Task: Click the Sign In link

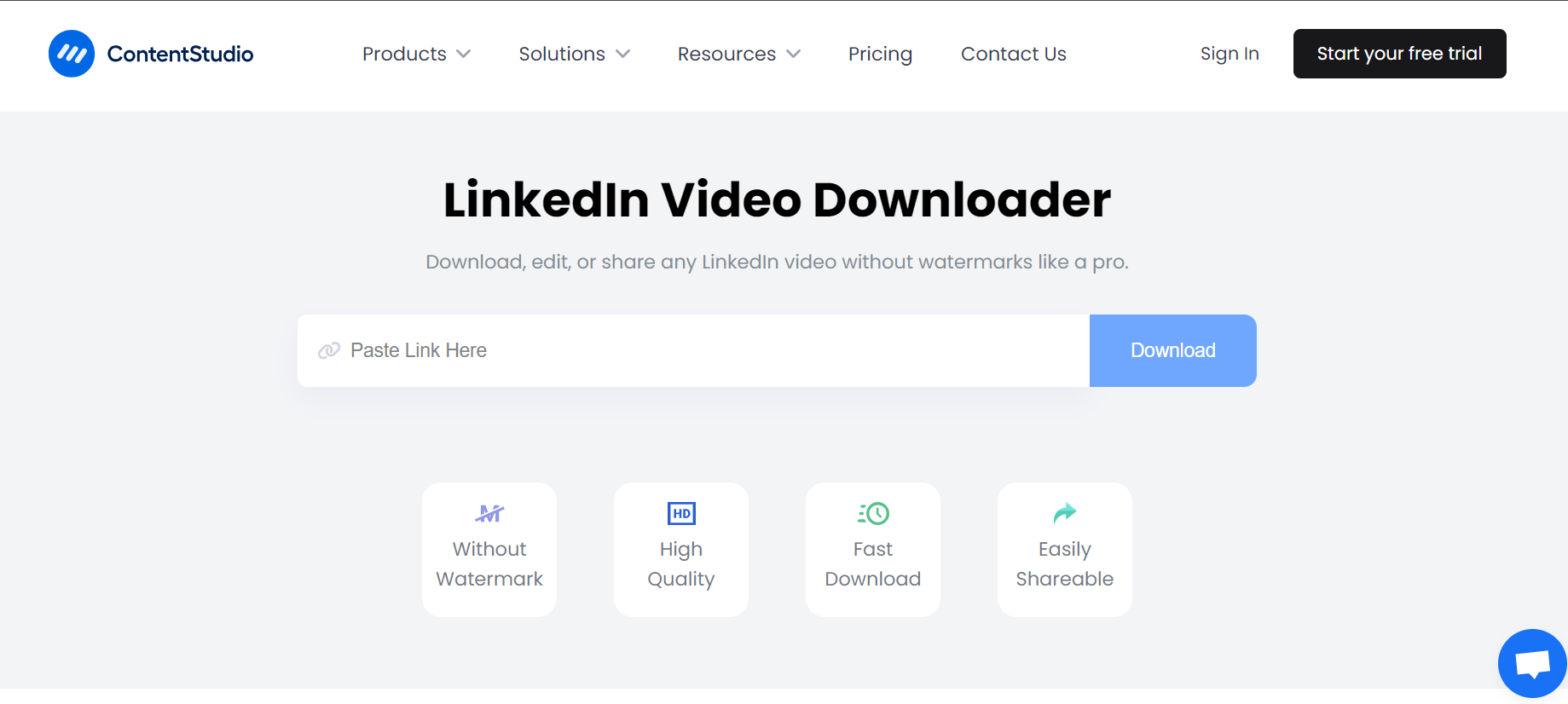Action: 1229,54
